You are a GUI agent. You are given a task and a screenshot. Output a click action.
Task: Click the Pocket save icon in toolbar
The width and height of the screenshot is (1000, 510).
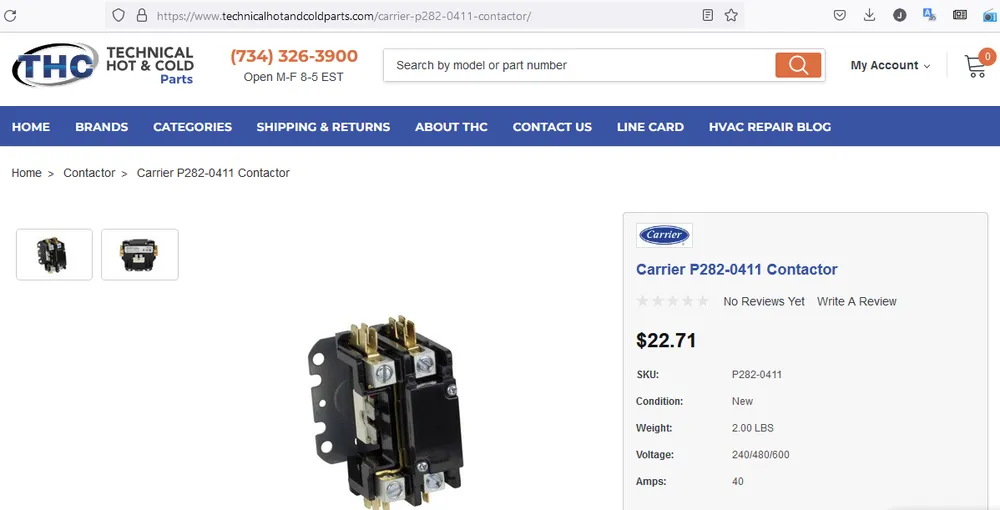tap(840, 15)
